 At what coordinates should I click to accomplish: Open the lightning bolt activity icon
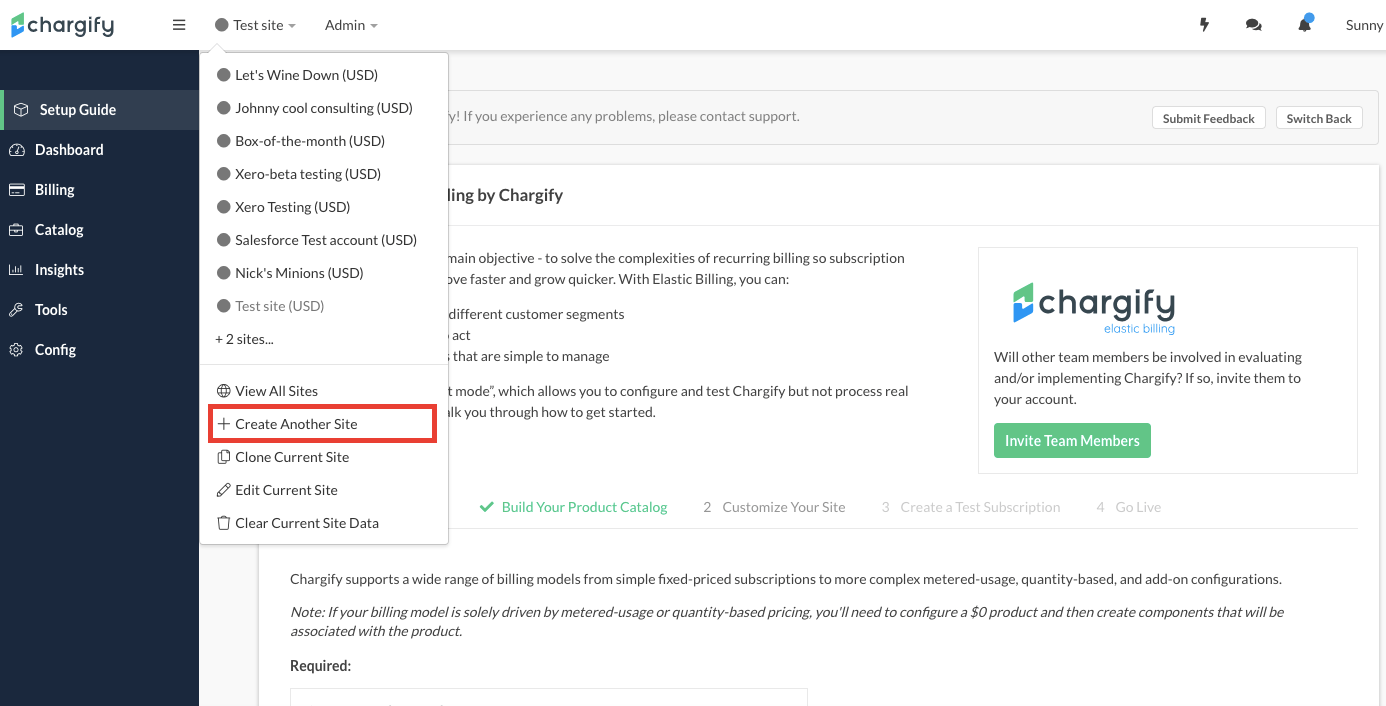(1204, 25)
